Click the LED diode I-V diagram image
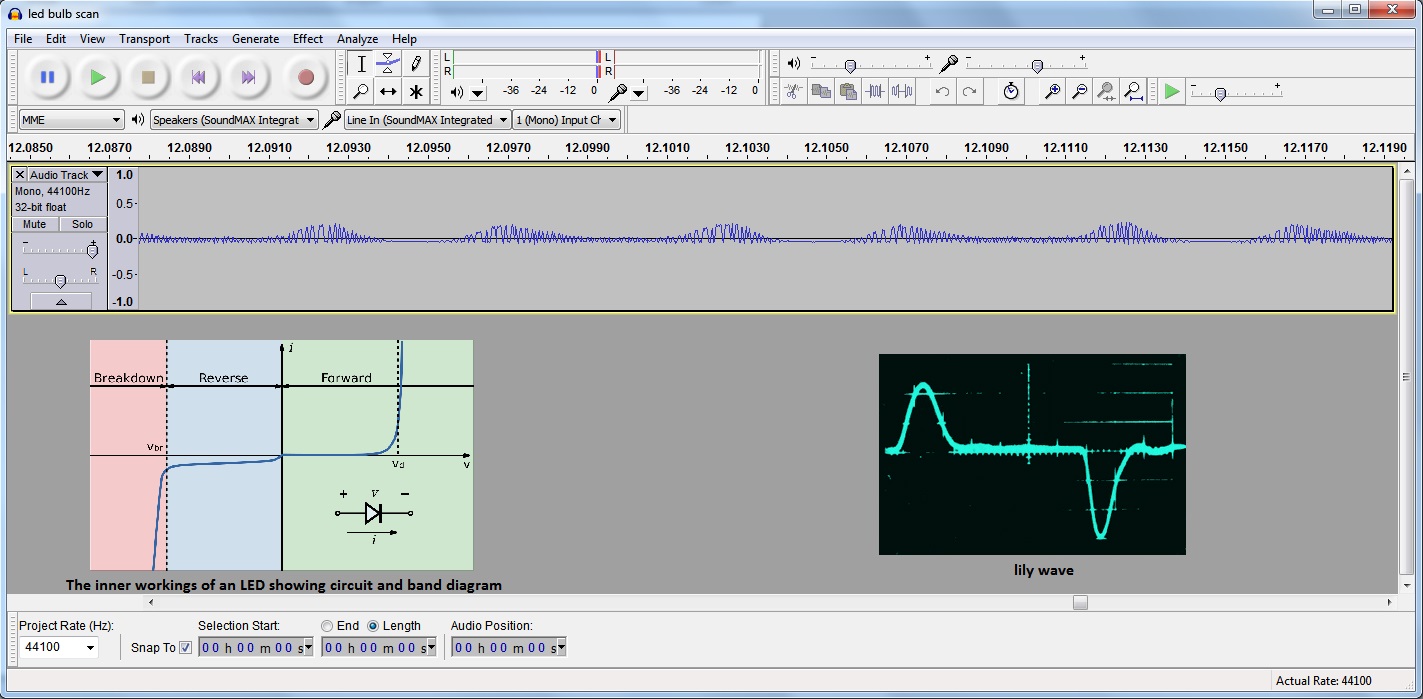The image size is (1423, 699). click(281, 455)
